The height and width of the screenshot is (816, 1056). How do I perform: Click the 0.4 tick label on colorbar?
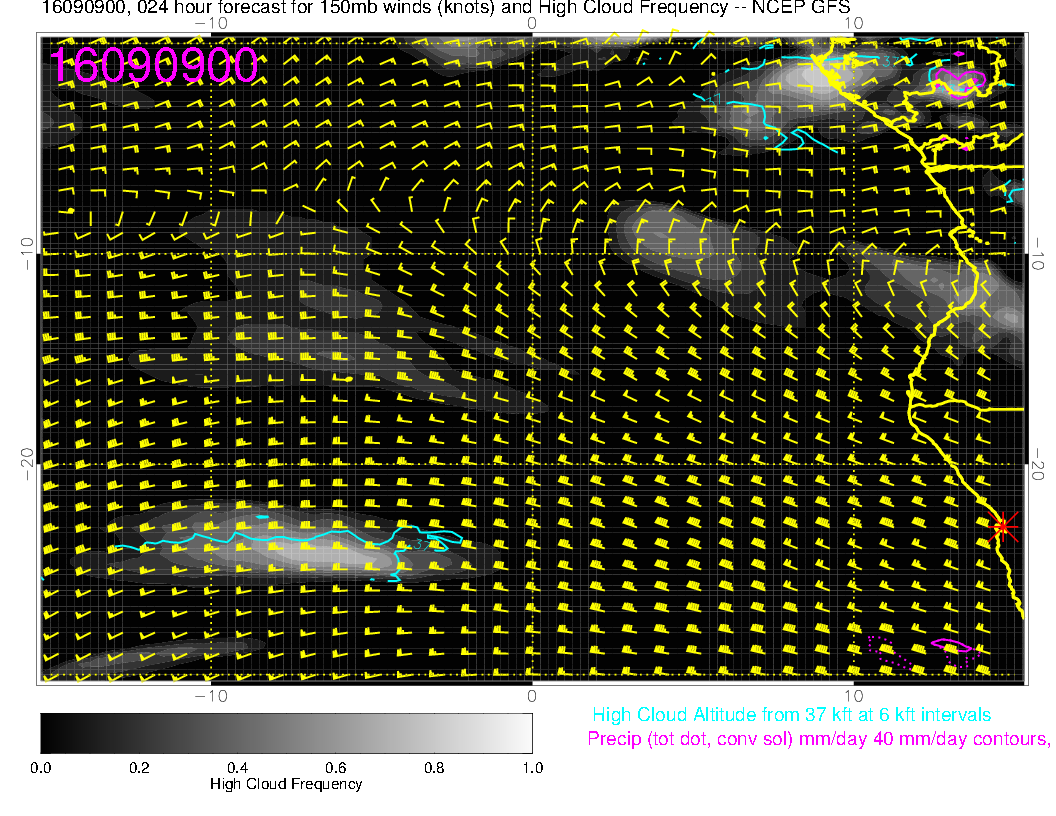click(x=237, y=768)
